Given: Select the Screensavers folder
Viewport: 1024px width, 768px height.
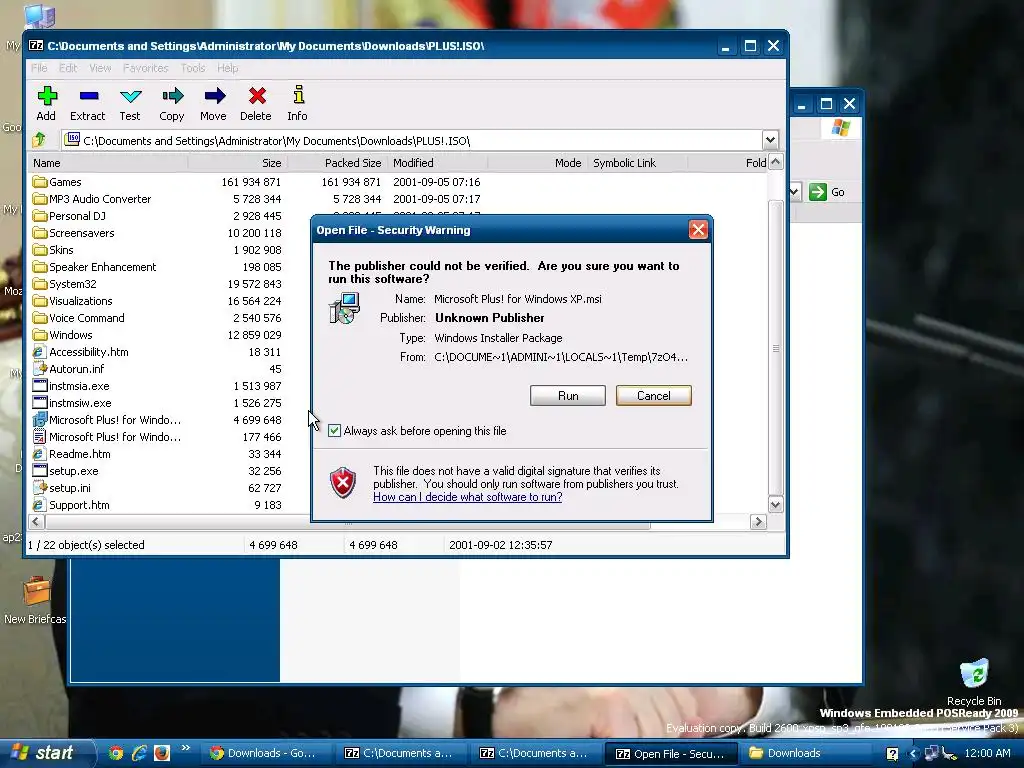Looking at the screenshot, I should pyautogui.click(x=74, y=233).
